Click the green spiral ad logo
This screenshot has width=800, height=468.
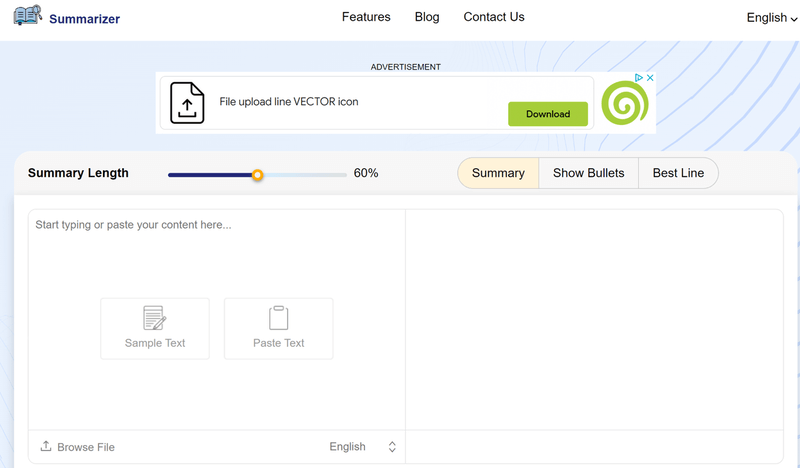624,103
